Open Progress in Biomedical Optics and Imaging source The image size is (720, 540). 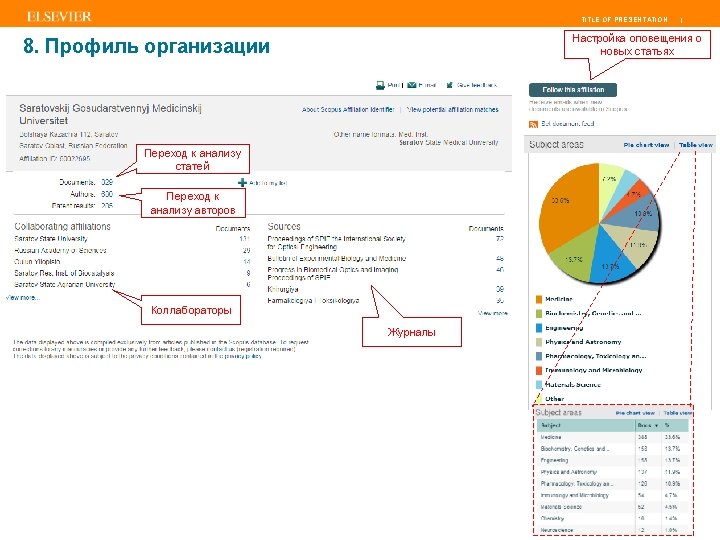click(x=333, y=274)
